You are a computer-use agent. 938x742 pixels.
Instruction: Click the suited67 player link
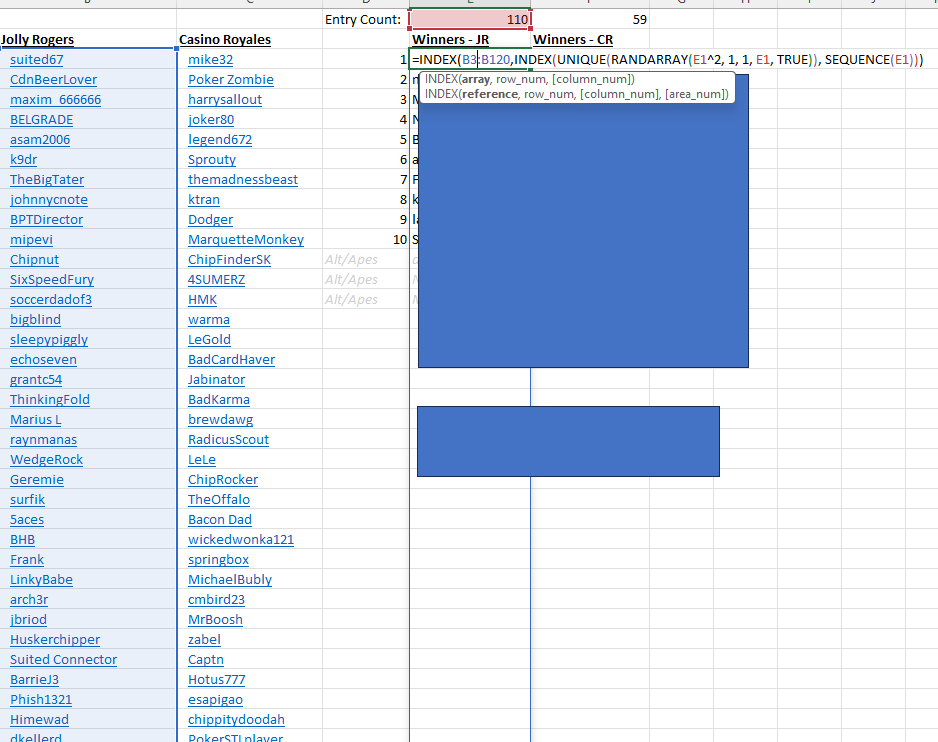pyautogui.click(x=37, y=60)
